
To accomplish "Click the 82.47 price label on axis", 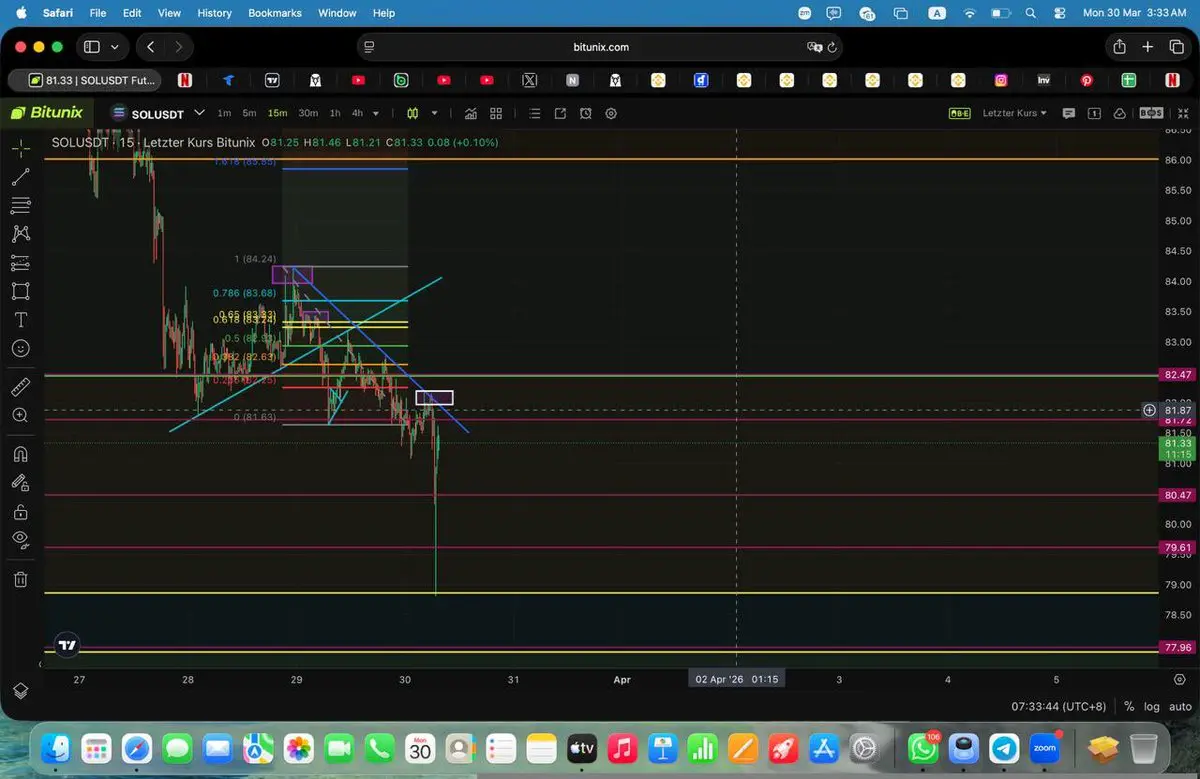I will (1179, 375).
